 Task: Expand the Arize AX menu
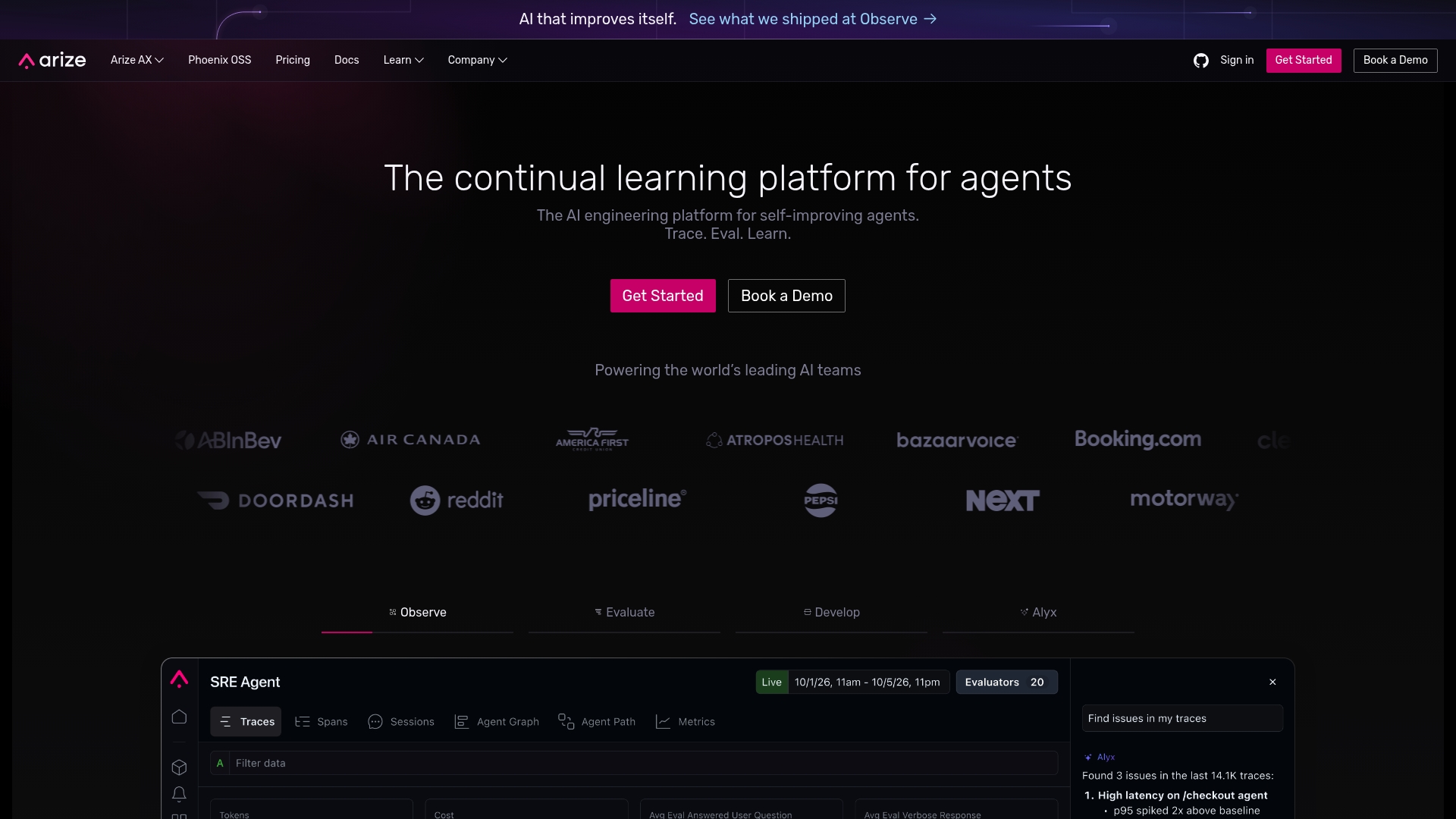pos(137,60)
